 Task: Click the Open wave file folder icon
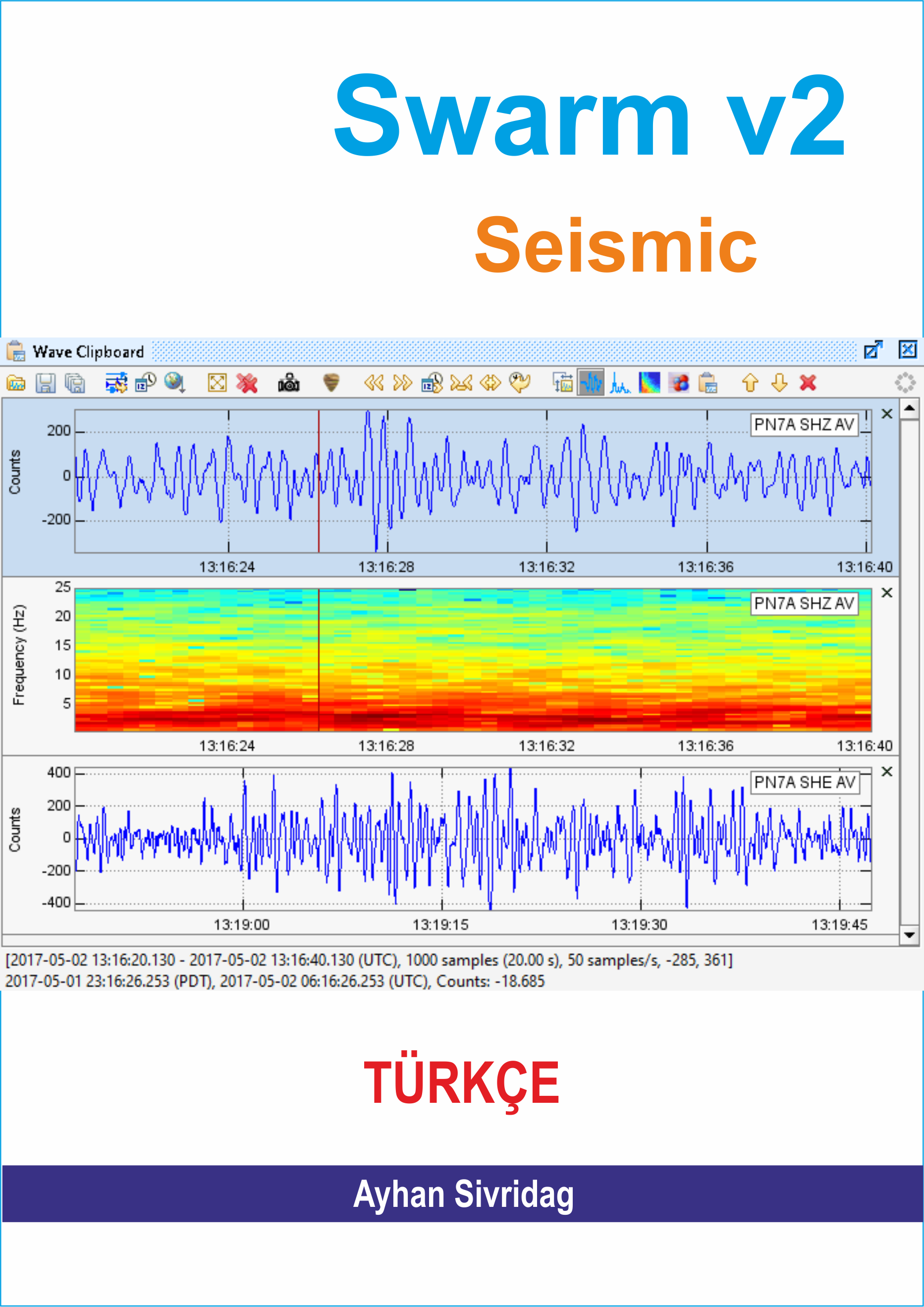(x=16, y=383)
